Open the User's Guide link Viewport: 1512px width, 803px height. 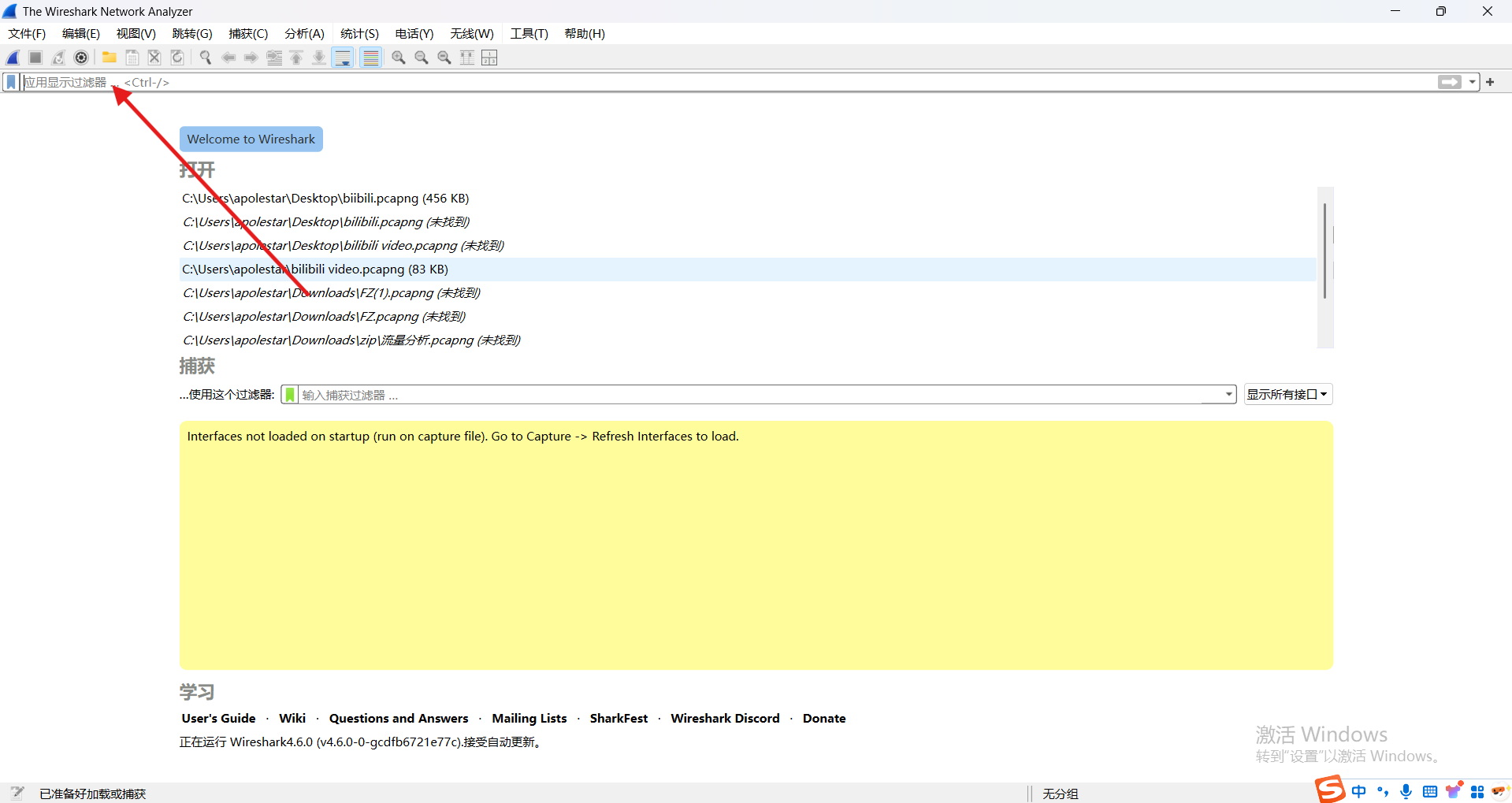tap(218, 719)
